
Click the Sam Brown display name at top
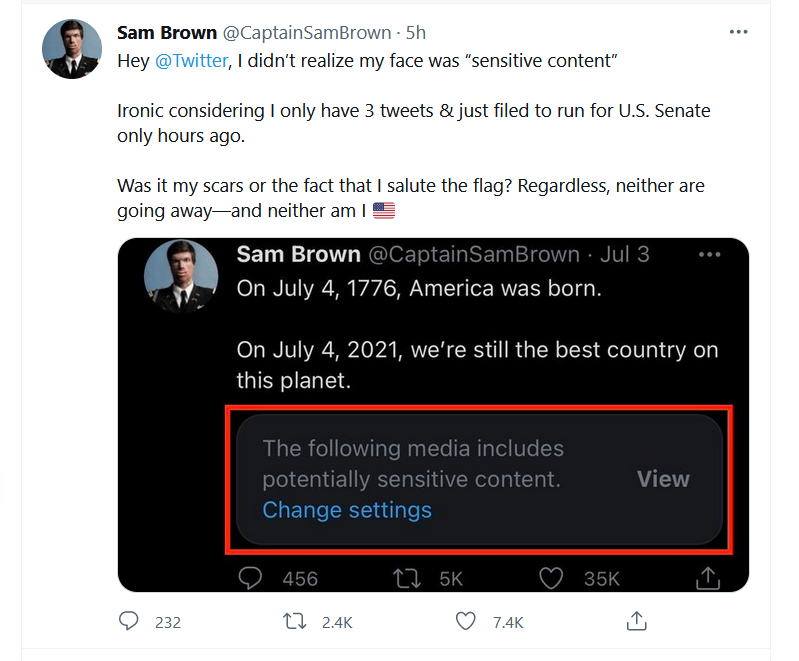167,33
